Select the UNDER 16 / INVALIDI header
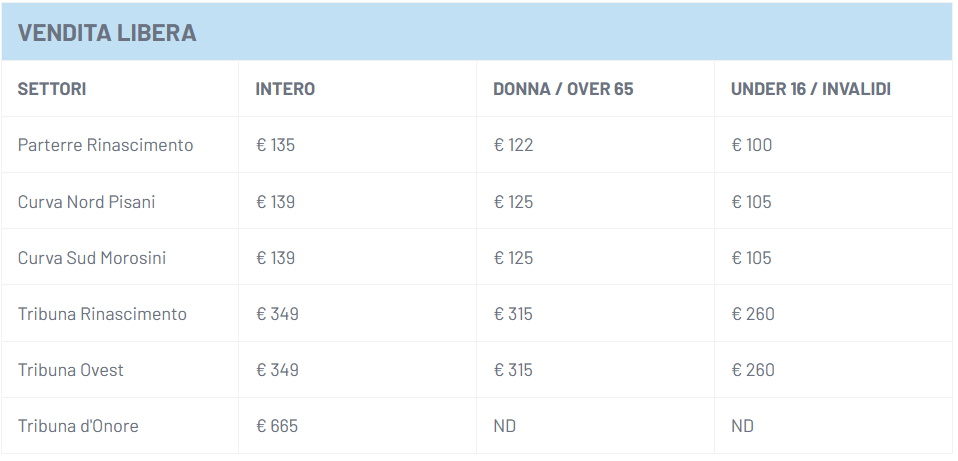958x461 pixels. (810, 89)
